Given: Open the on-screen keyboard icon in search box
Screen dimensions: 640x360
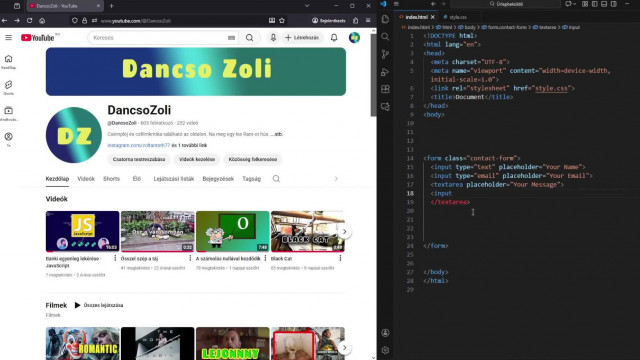Looking at the screenshot, I should click(231, 38).
